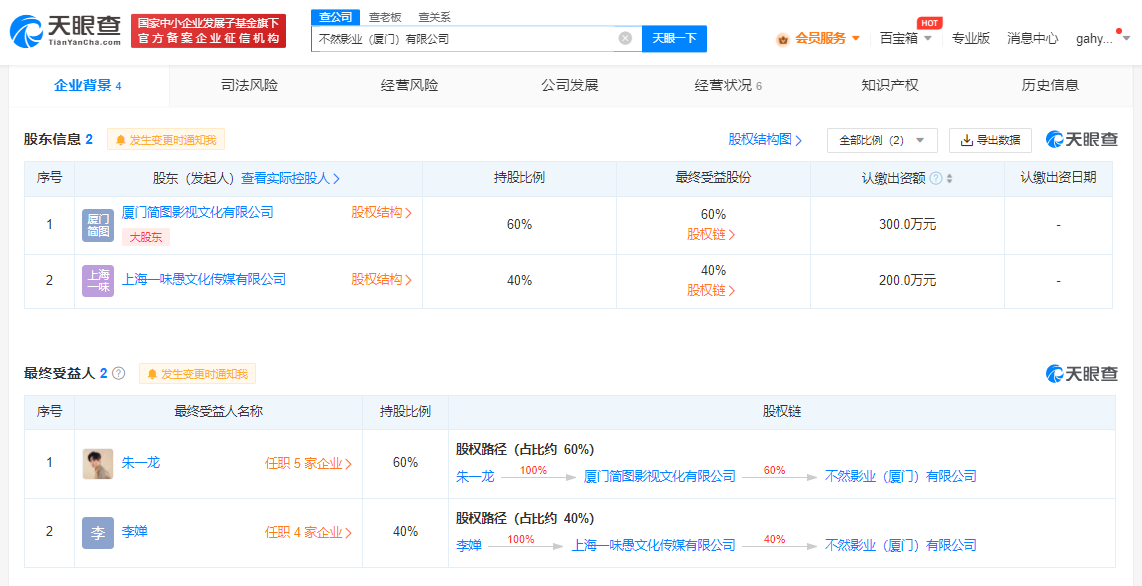Click 李婵 in the 40% equity path
1142x586 pixels.
point(468,545)
